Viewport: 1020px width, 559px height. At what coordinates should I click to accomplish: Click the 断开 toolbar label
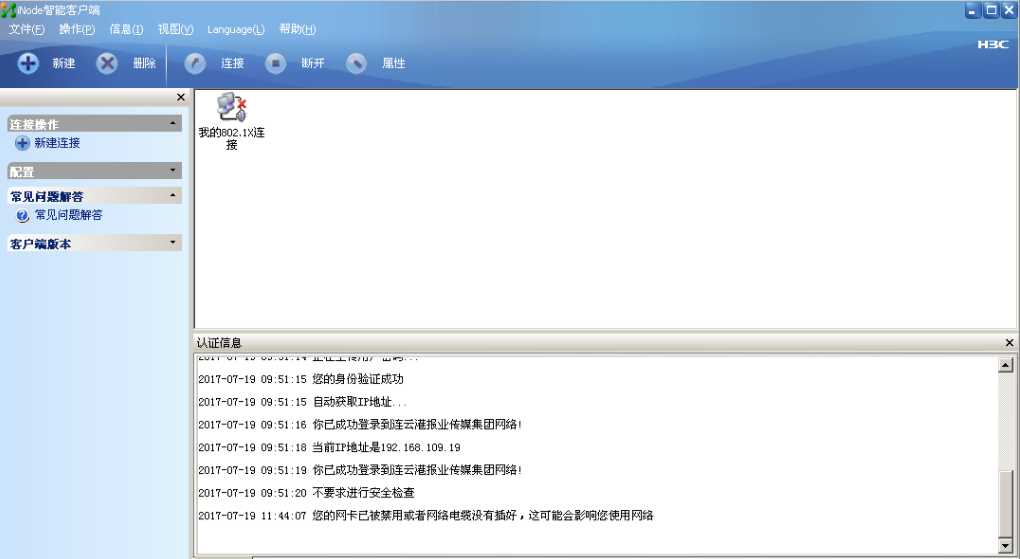313,63
